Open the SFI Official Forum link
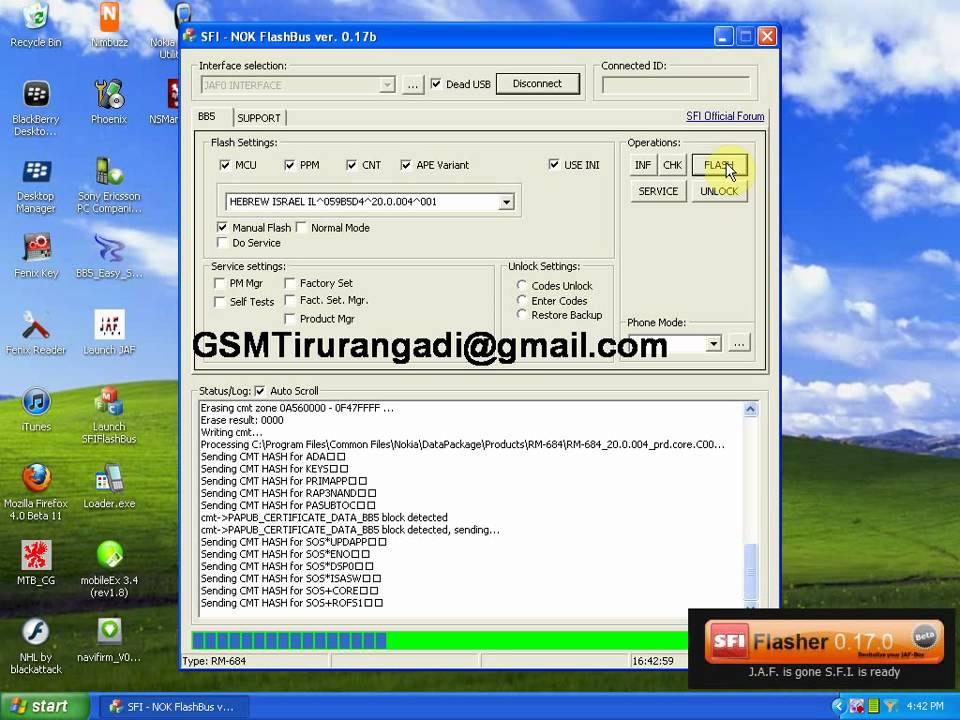960x720 pixels. coord(725,116)
